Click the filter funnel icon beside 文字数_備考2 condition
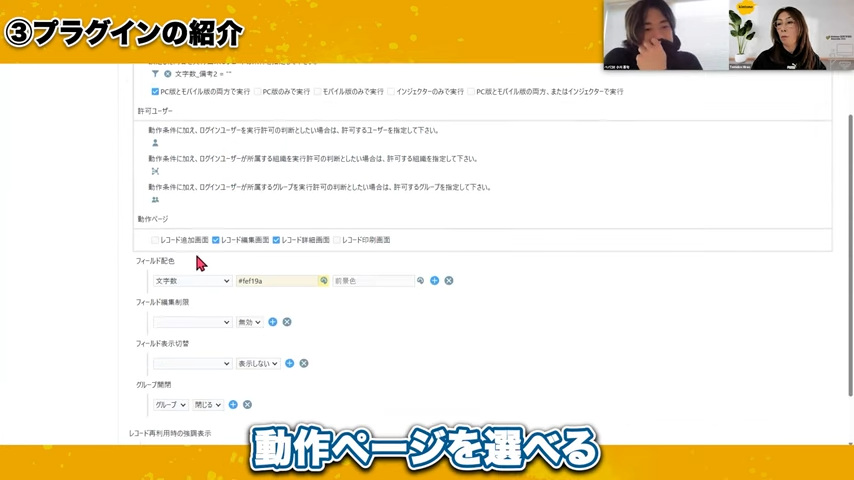Viewport: 854px width, 480px height. pos(155,74)
